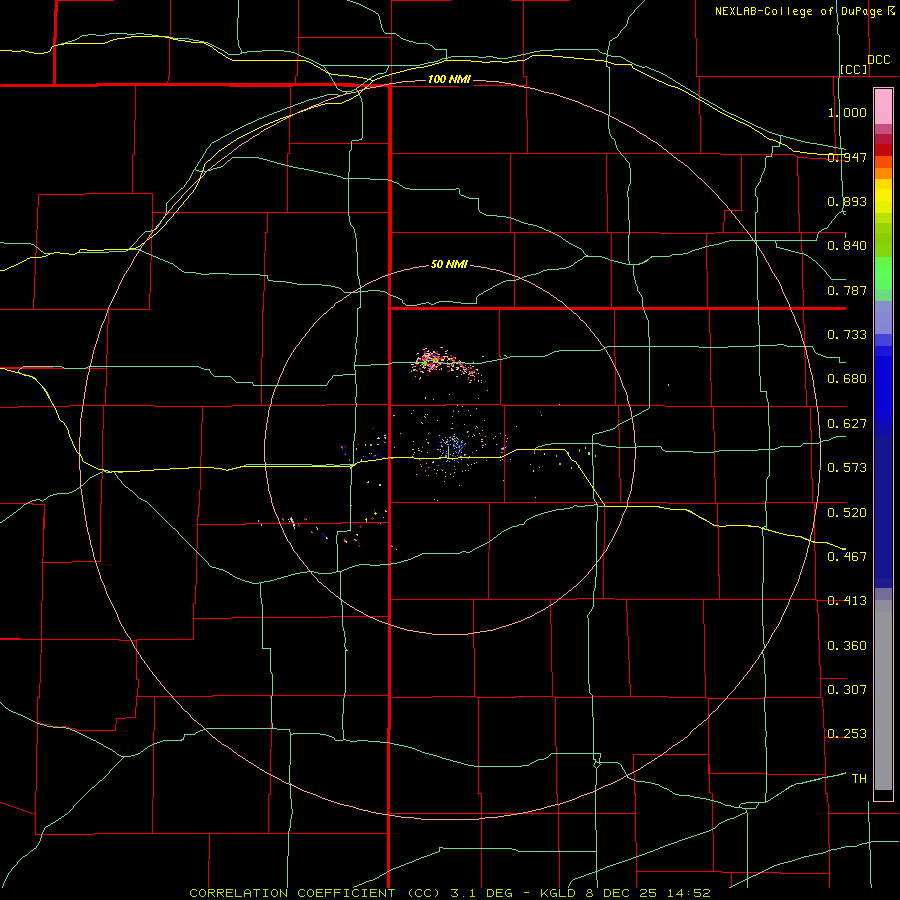Screen dimensions: 900x900
Task: Click the 1.000 value on the scale
Action: [847, 112]
